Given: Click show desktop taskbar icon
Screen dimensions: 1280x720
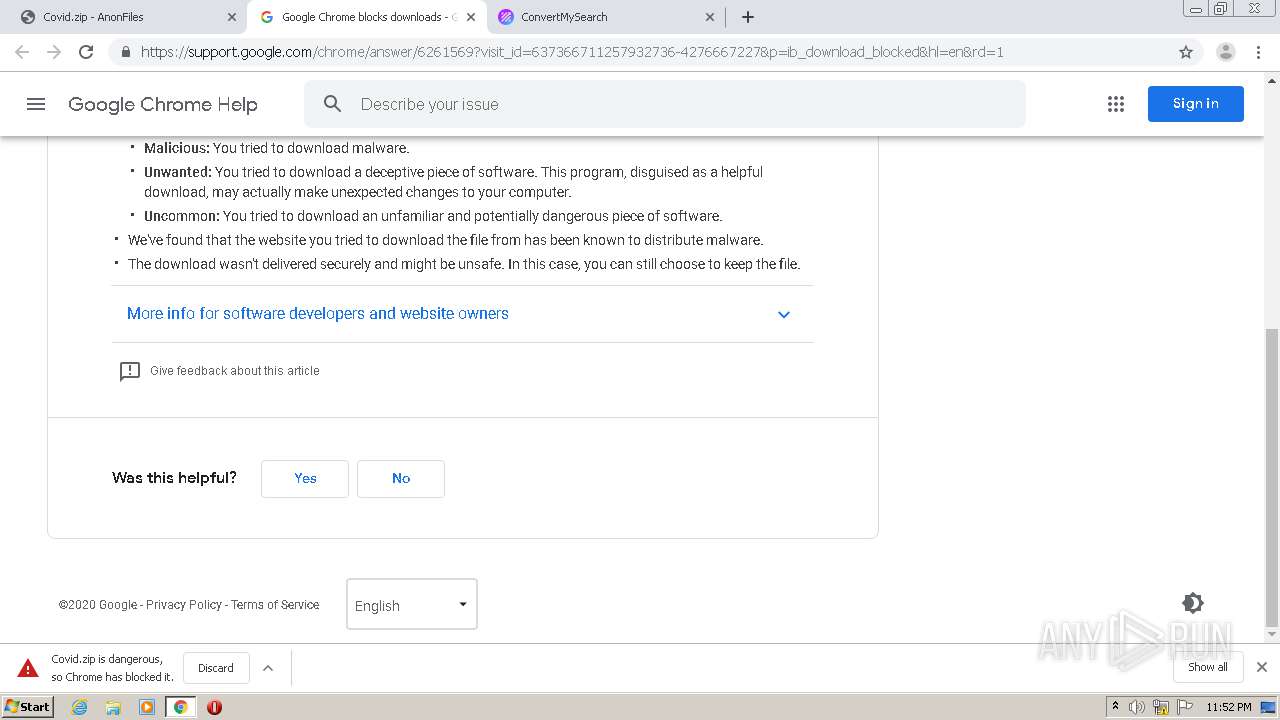Looking at the screenshot, I should pyautogui.click(x=1269, y=707).
